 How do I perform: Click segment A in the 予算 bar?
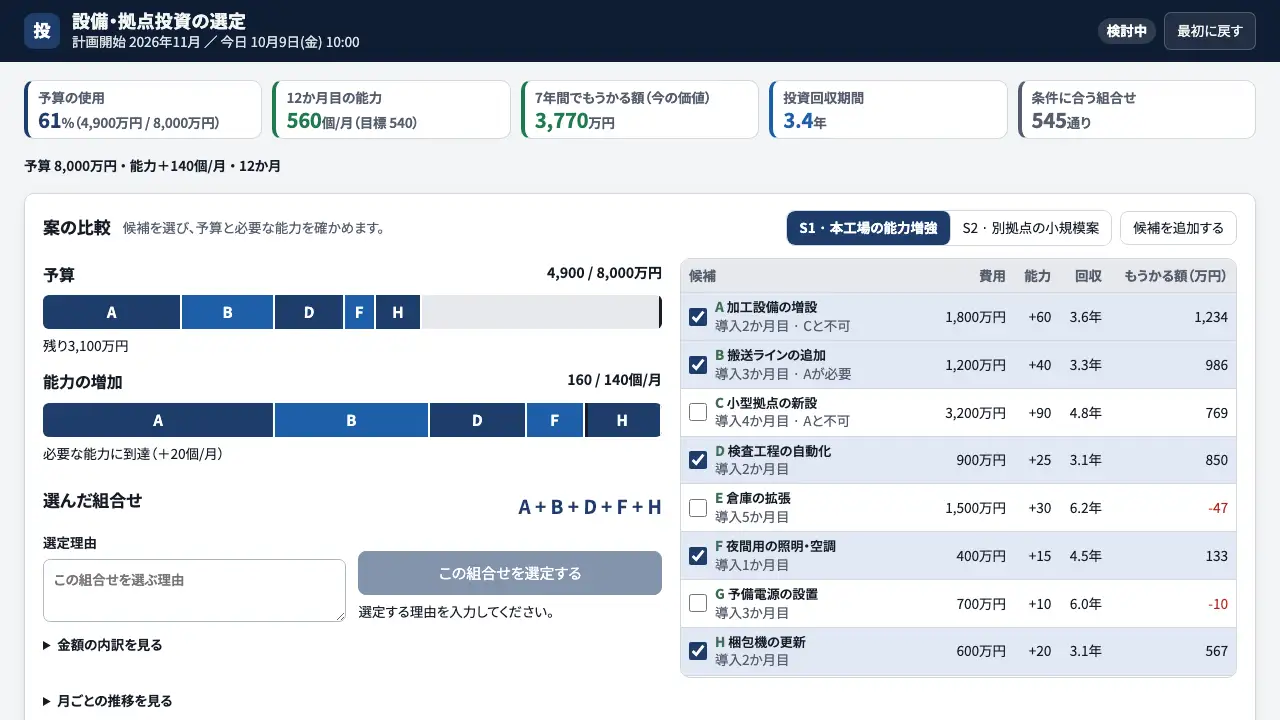[x=112, y=312]
